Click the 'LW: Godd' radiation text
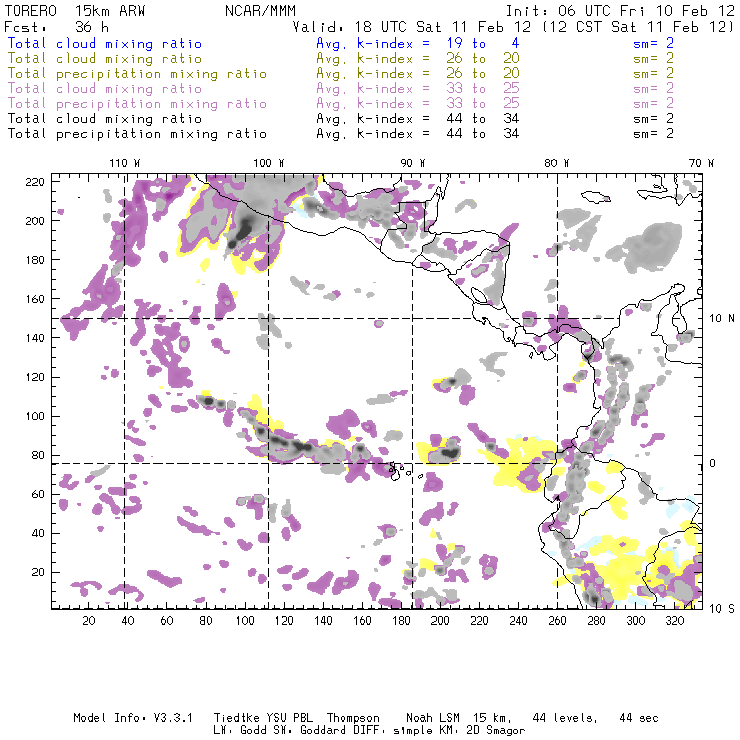The width and height of the screenshot is (740, 740). [x=240, y=730]
